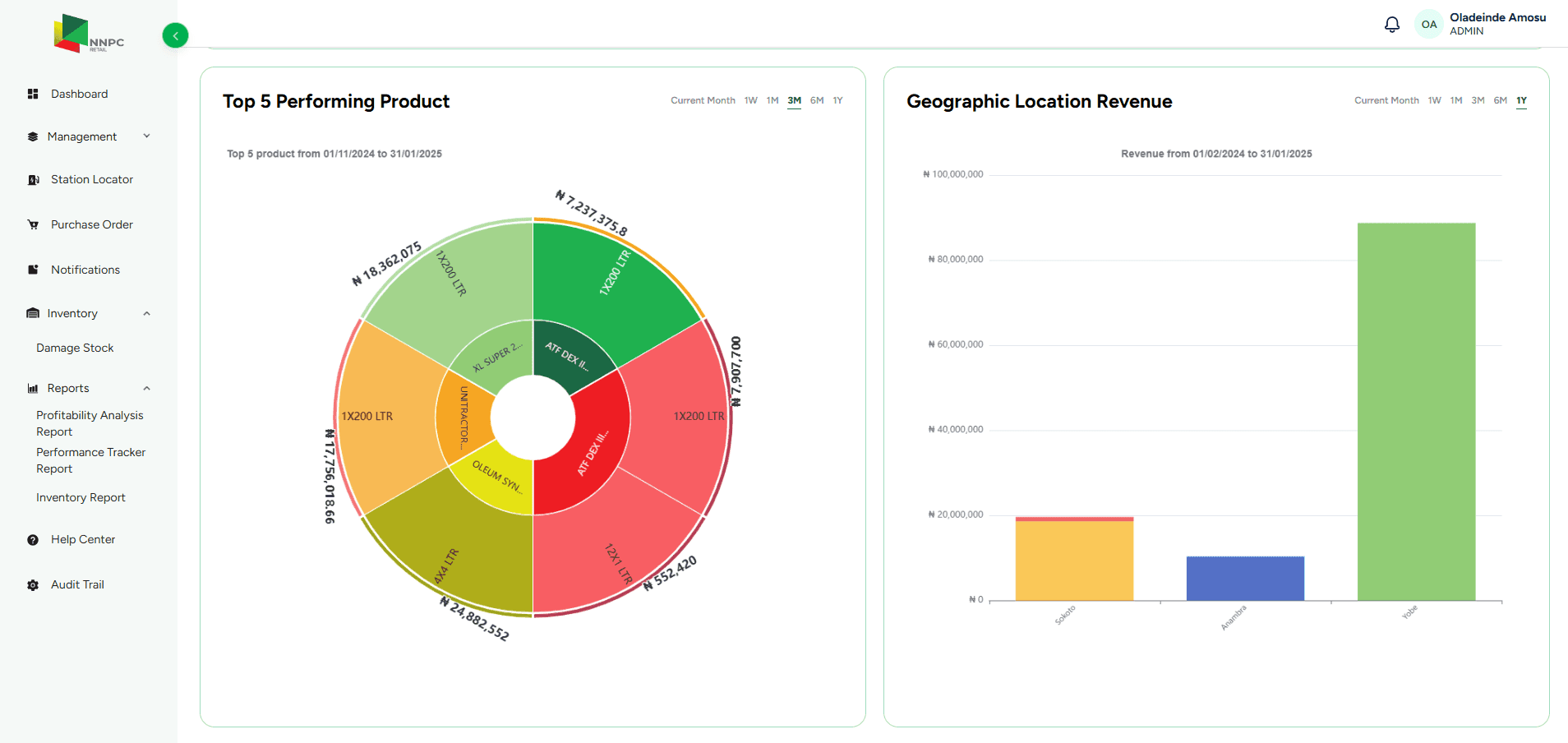Collapse the Reports section
This screenshot has height=743, width=1568.
point(146,388)
